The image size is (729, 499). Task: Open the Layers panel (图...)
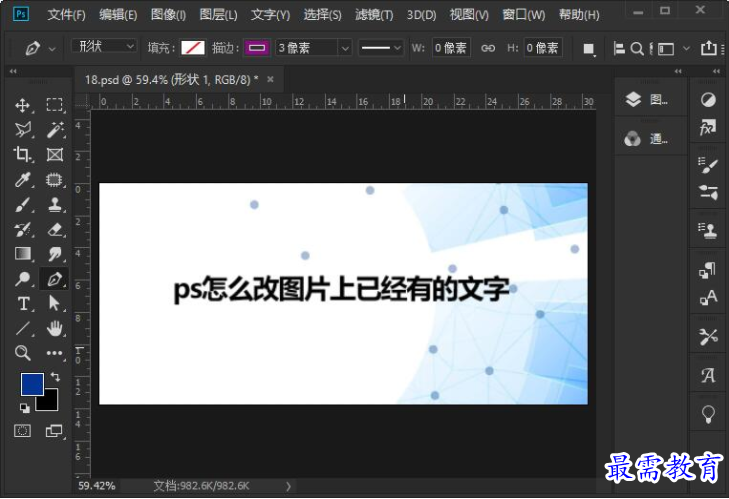646,99
